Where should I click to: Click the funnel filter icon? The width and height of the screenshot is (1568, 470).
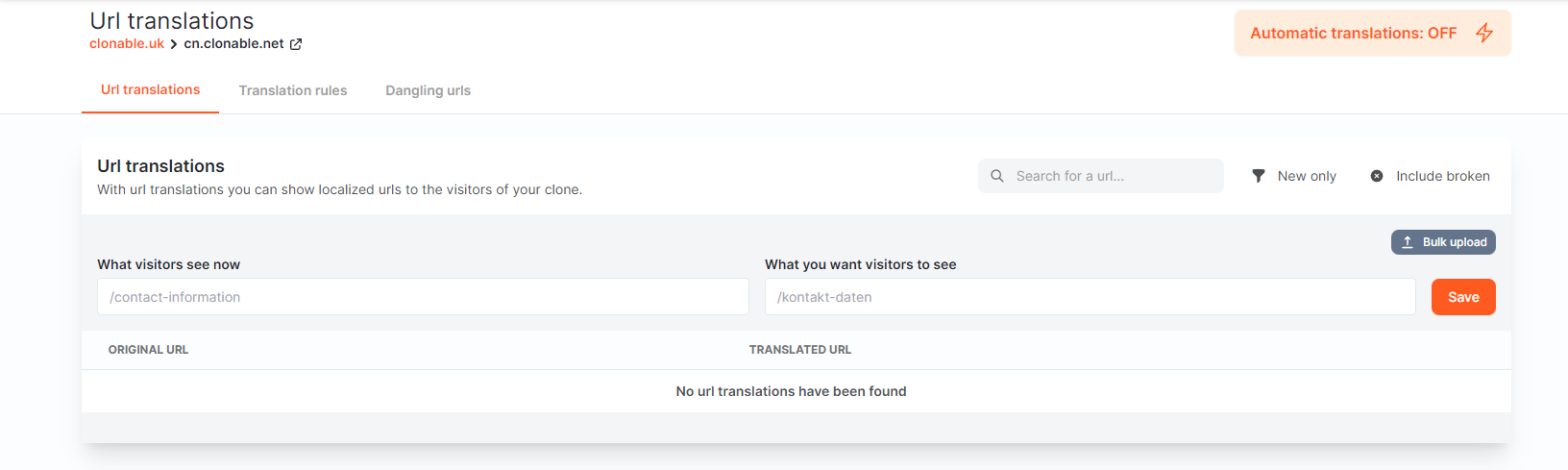tap(1259, 176)
